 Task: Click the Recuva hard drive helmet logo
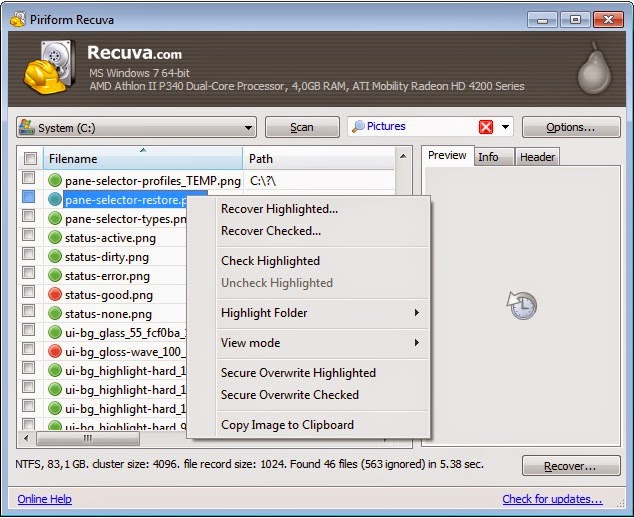point(49,67)
